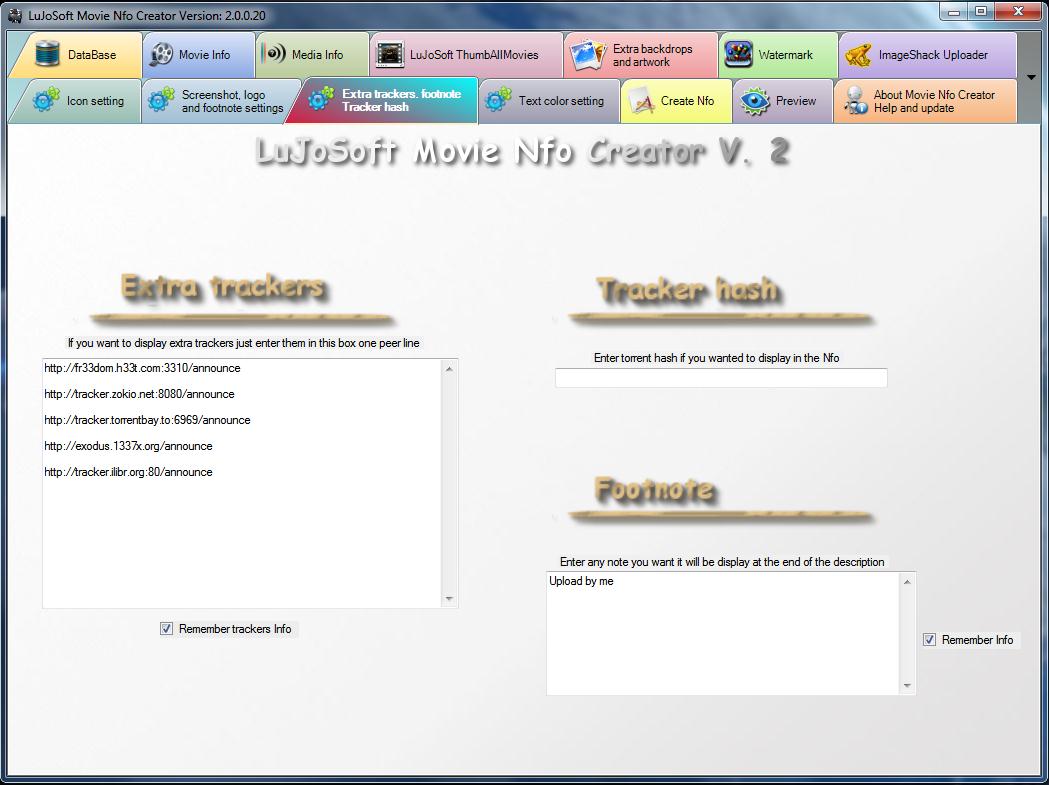
Task: Open the Watermark tab label
Action: coord(785,55)
